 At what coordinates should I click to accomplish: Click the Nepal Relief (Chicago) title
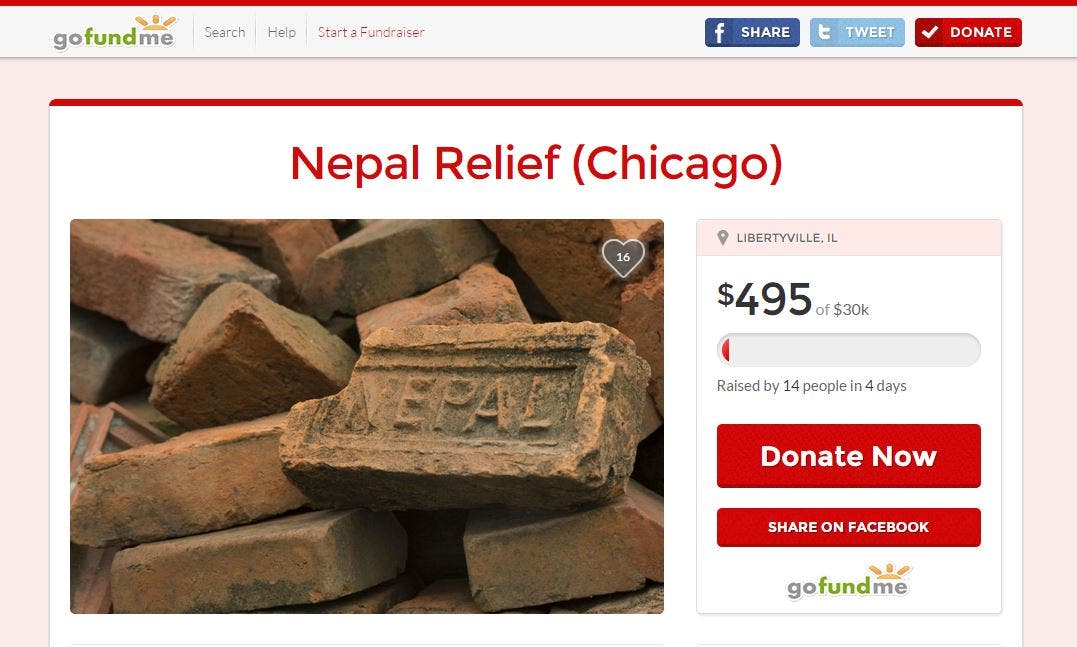(536, 164)
